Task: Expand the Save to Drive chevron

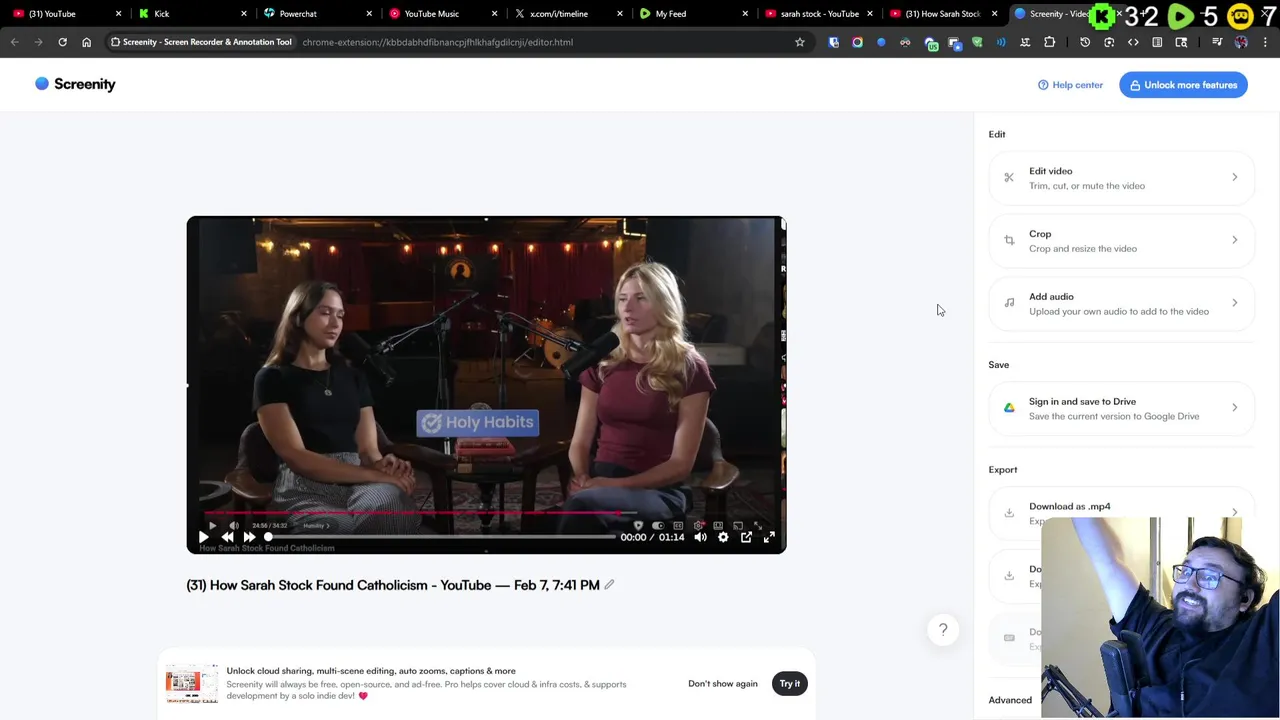Action: [1234, 408]
